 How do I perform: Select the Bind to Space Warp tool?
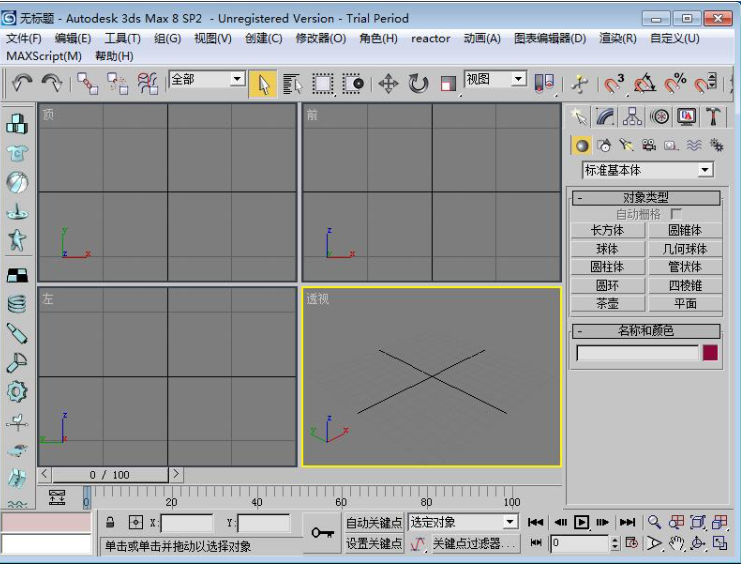click(147, 84)
